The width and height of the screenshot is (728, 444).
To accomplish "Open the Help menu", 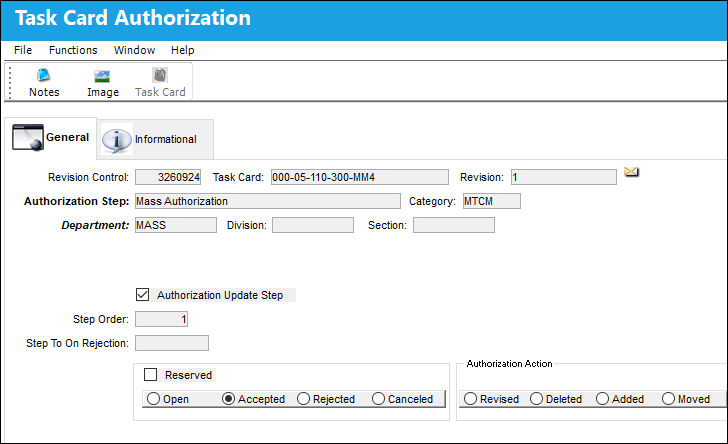I will pyautogui.click(x=182, y=50).
